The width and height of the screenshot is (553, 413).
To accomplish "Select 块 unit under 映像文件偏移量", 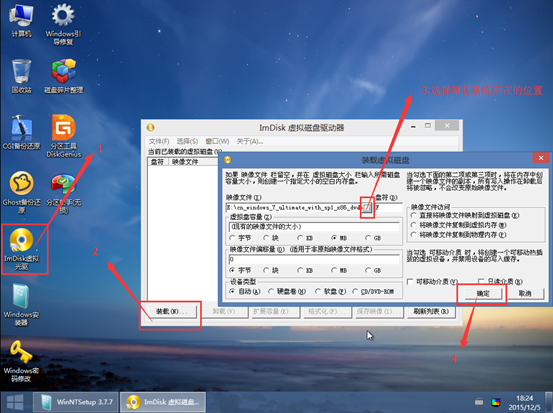I will pos(271,271).
